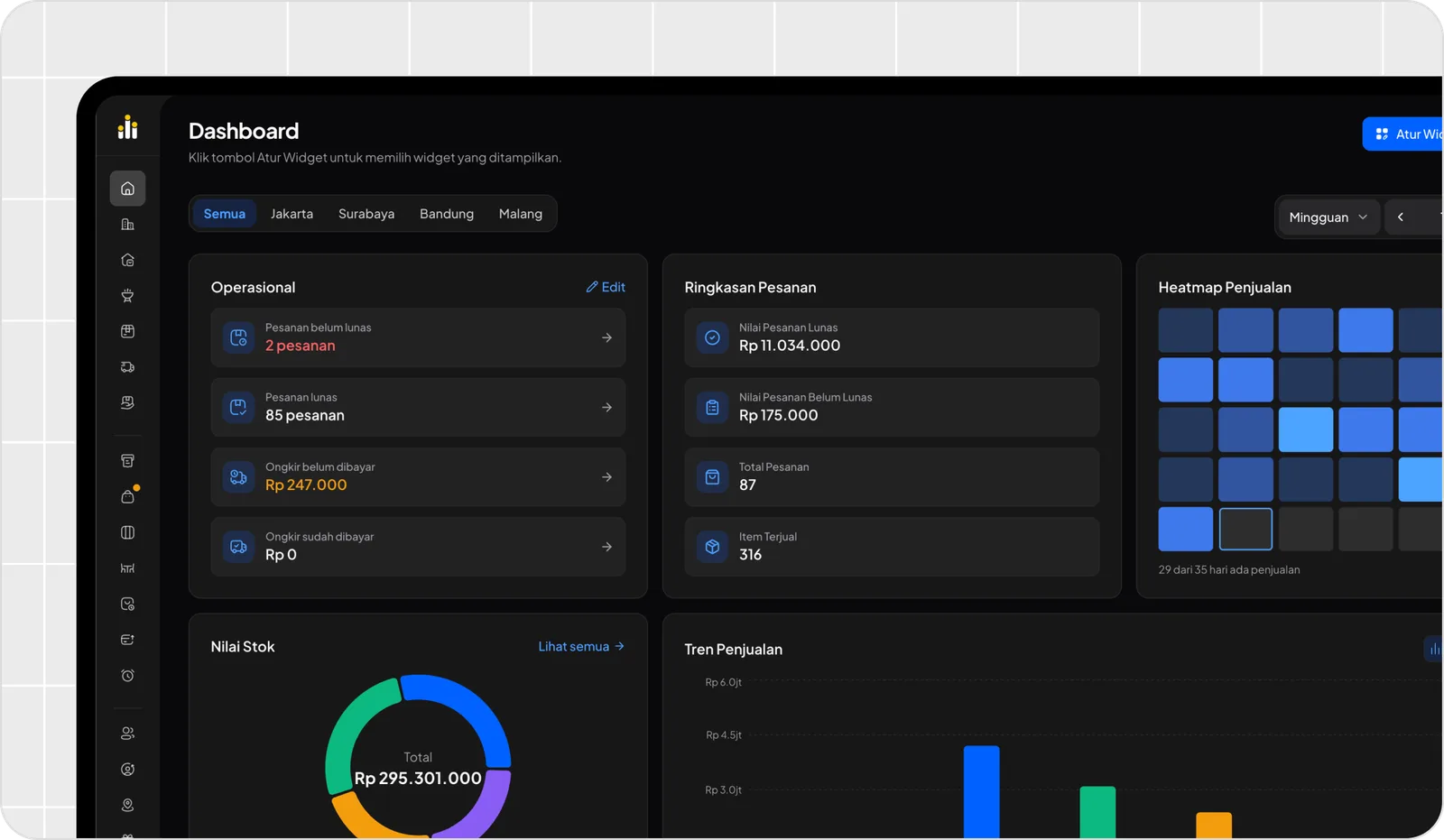1444x840 pixels.
Task: Click the Edit link in Operasional
Action: pos(606,287)
